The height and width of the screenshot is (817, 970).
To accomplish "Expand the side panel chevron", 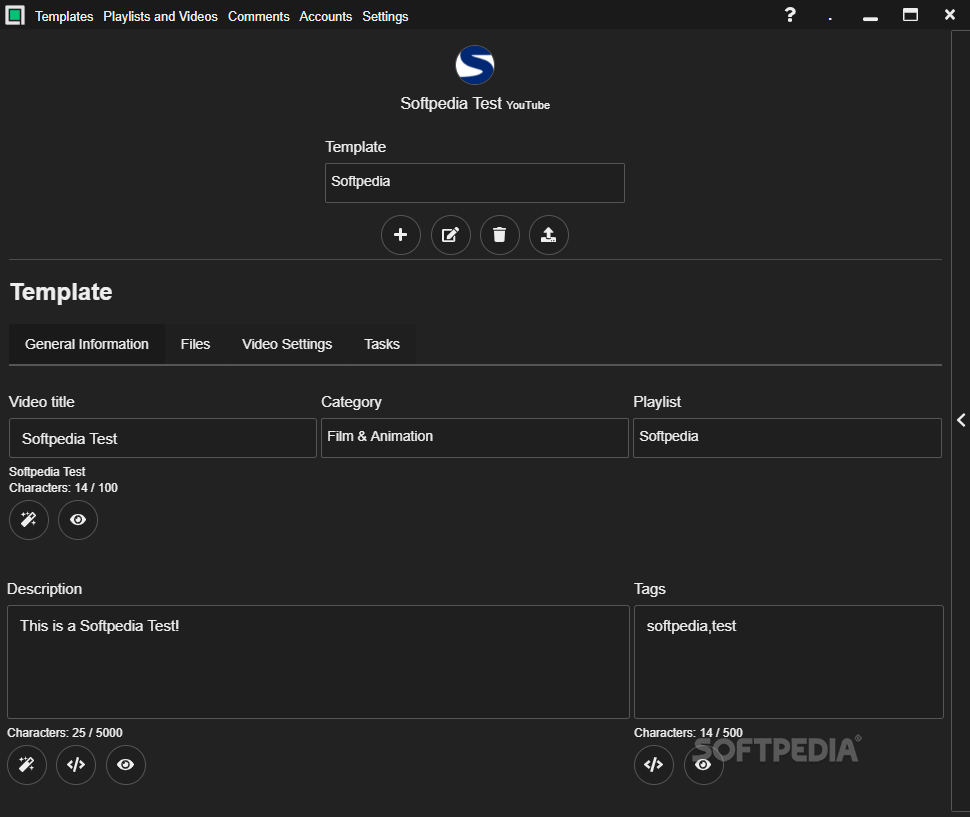I will coord(961,421).
